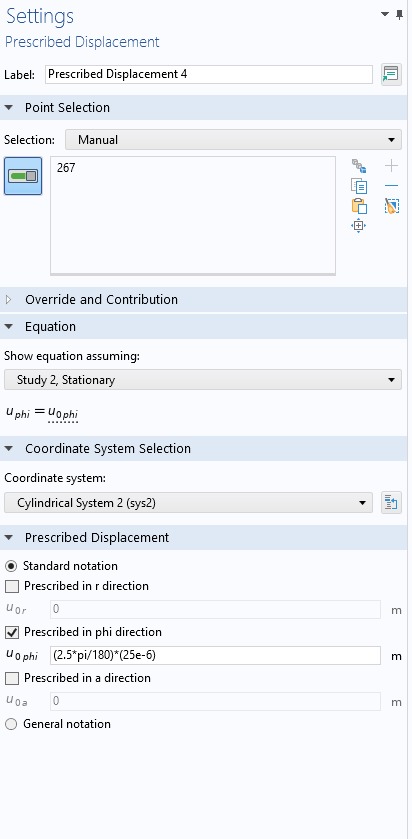
Task: Uncheck Prescribed in phi direction
Action: tap(12, 632)
